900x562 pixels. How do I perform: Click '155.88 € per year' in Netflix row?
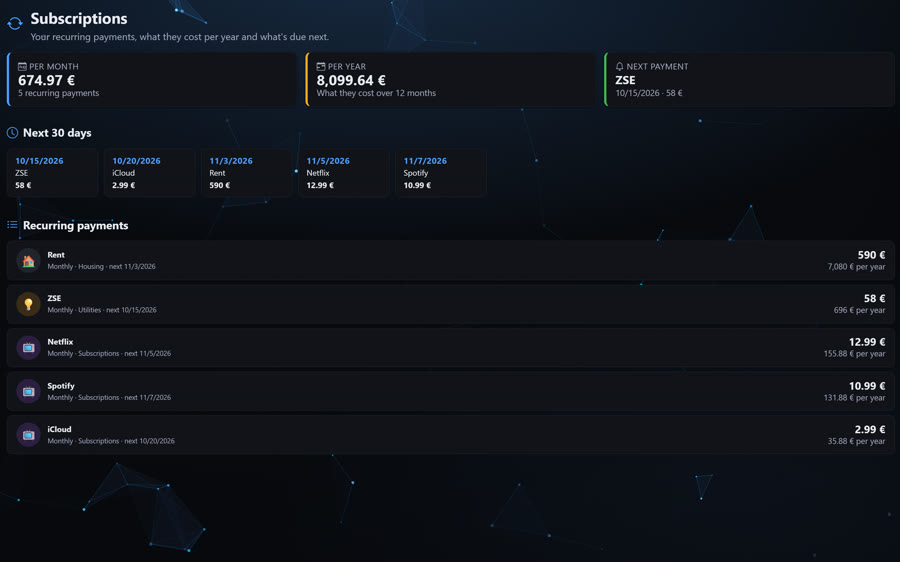pos(855,354)
